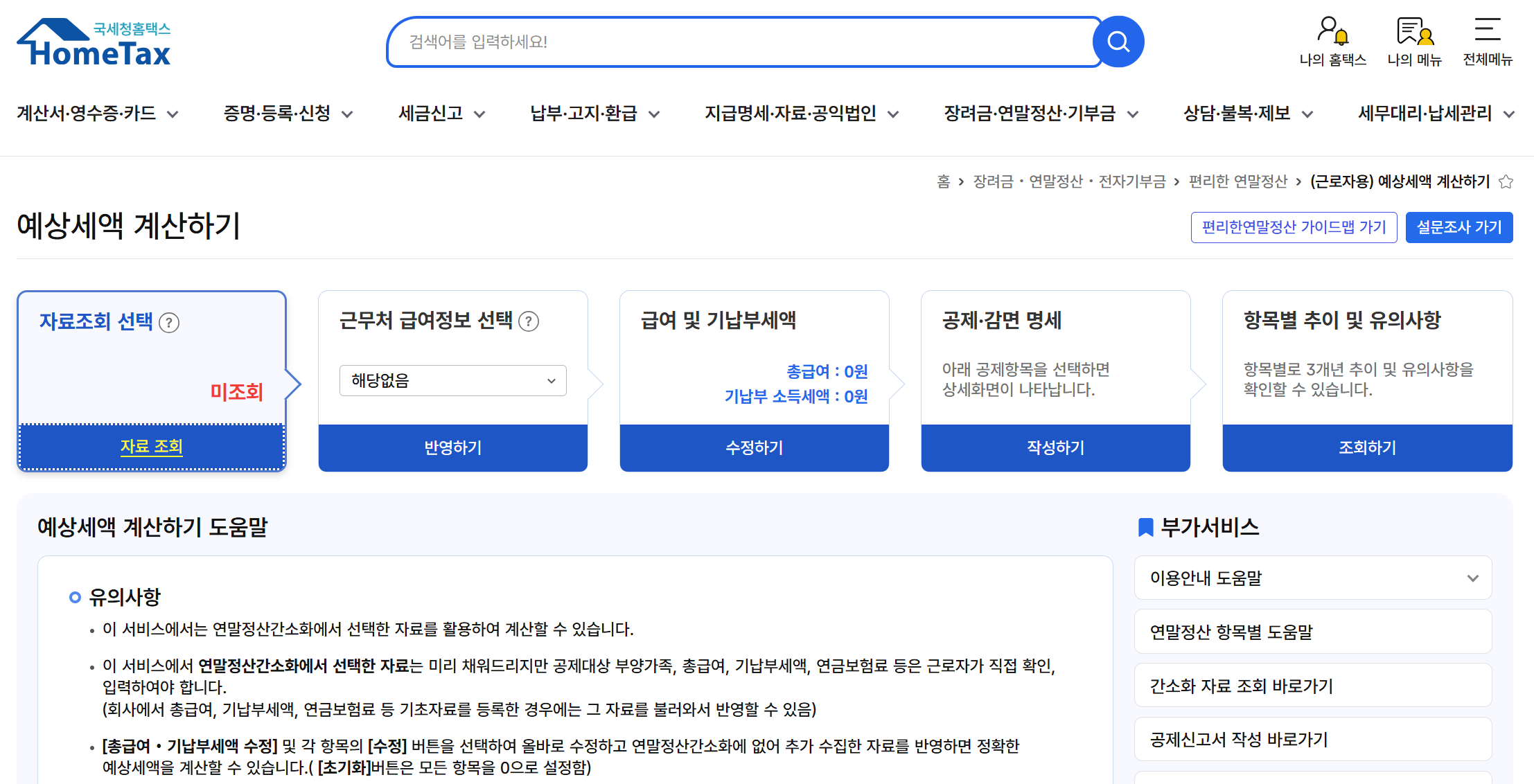Click the HomeTax home logo
The image size is (1534, 784).
click(94, 42)
